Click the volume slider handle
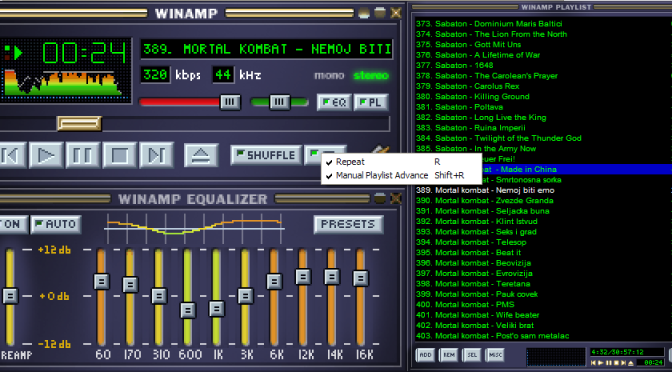 (x=230, y=102)
